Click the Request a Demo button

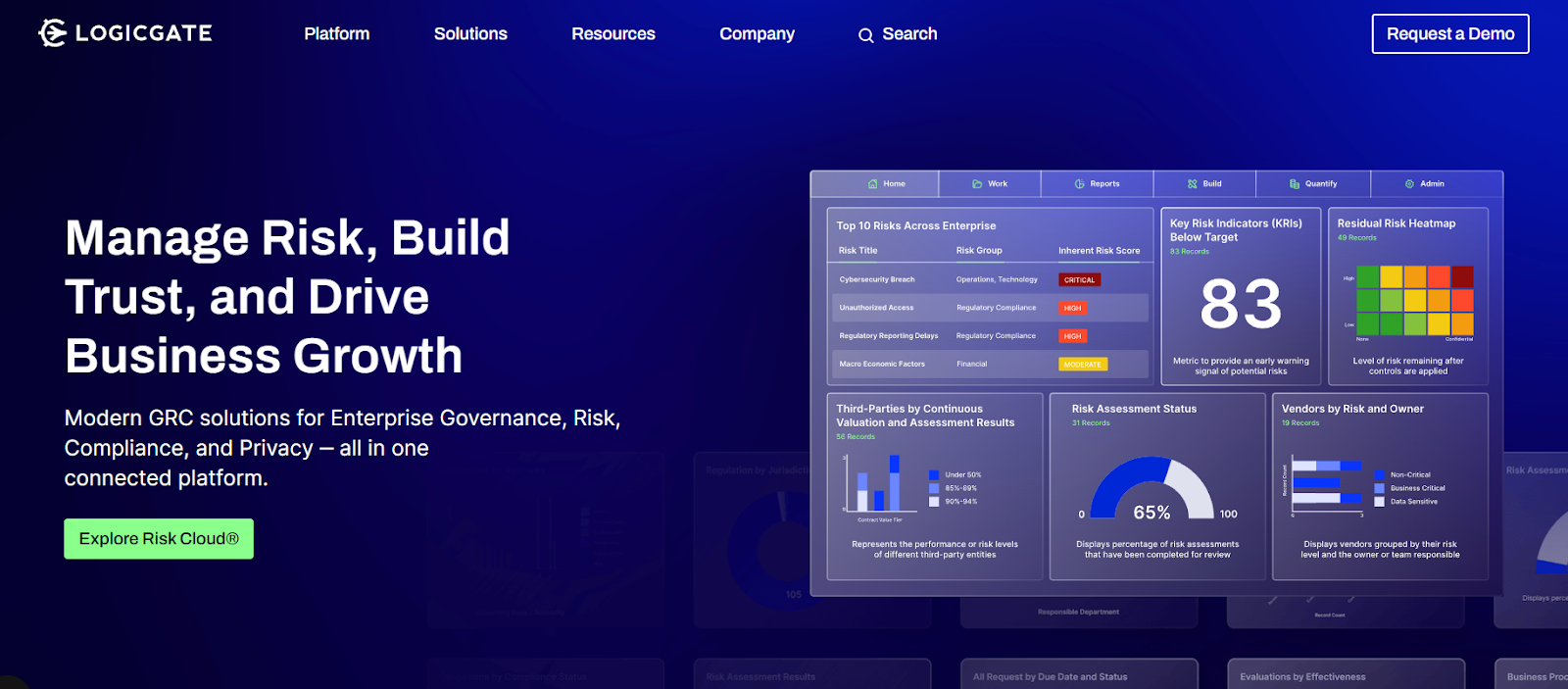pos(1450,34)
